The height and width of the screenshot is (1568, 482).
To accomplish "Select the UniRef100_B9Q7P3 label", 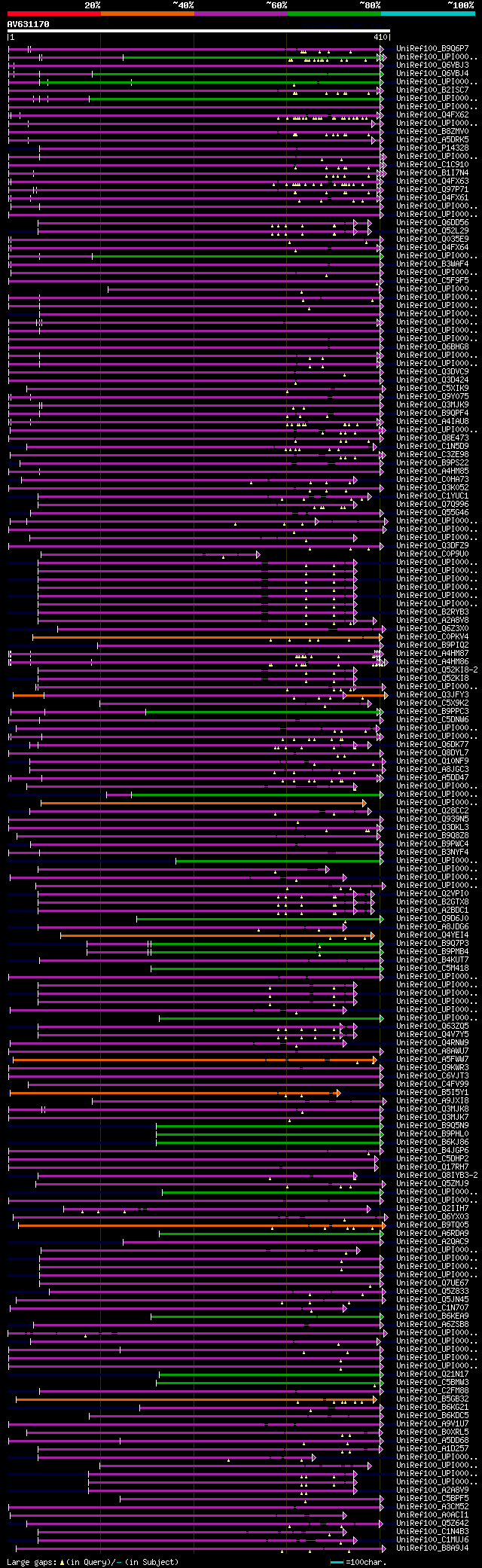I will pyautogui.click(x=432, y=943).
